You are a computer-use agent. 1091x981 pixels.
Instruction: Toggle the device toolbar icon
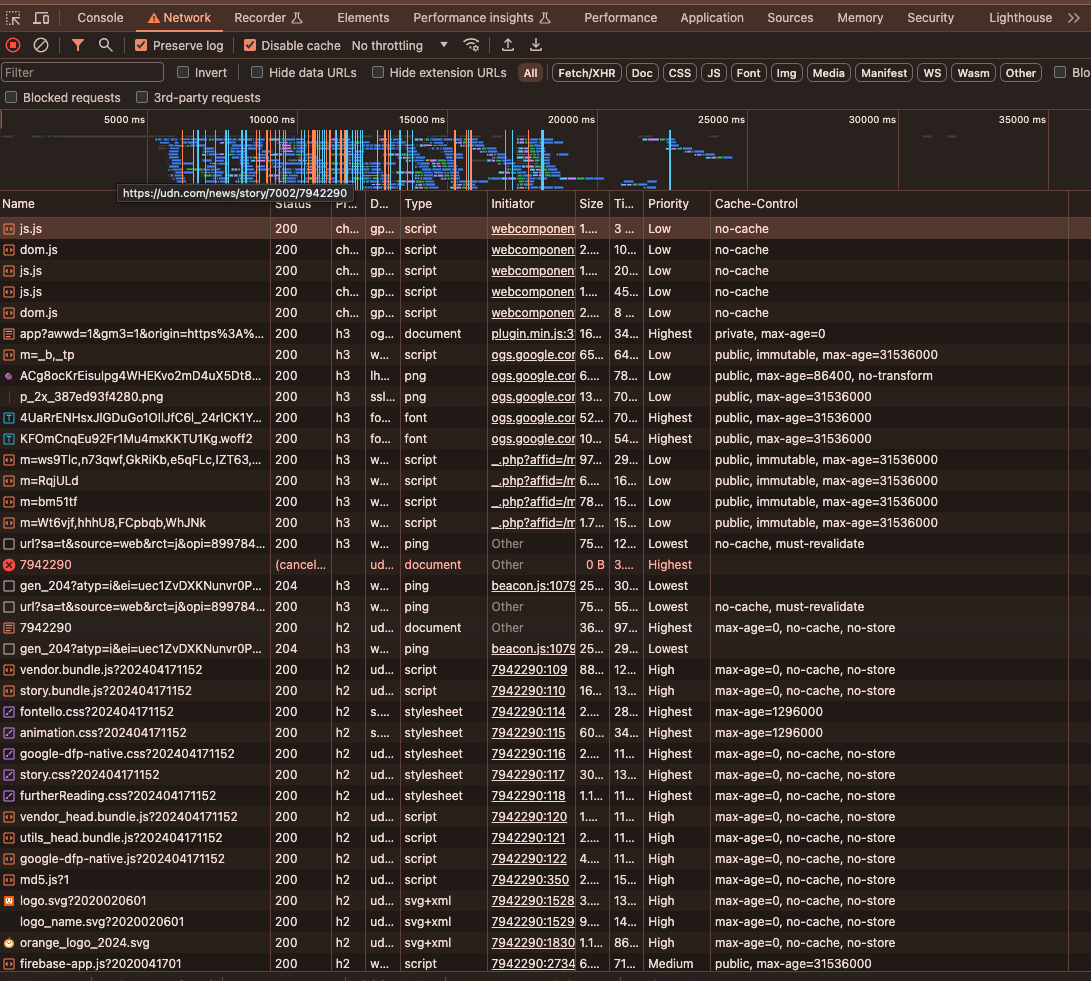click(x=41, y=18)
